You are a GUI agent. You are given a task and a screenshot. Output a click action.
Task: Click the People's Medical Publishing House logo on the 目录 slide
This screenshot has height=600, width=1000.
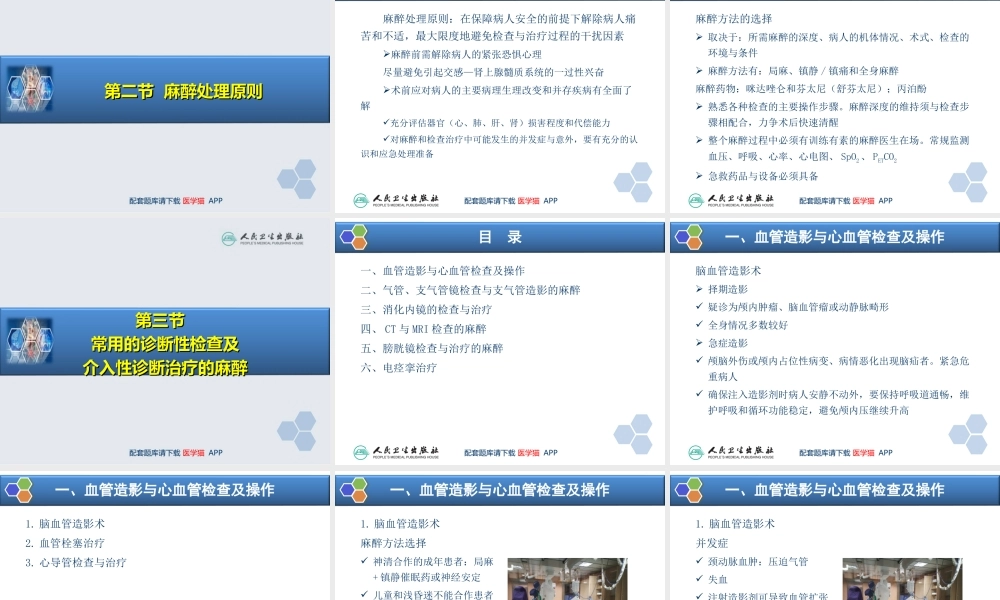(x=405, y=452)
